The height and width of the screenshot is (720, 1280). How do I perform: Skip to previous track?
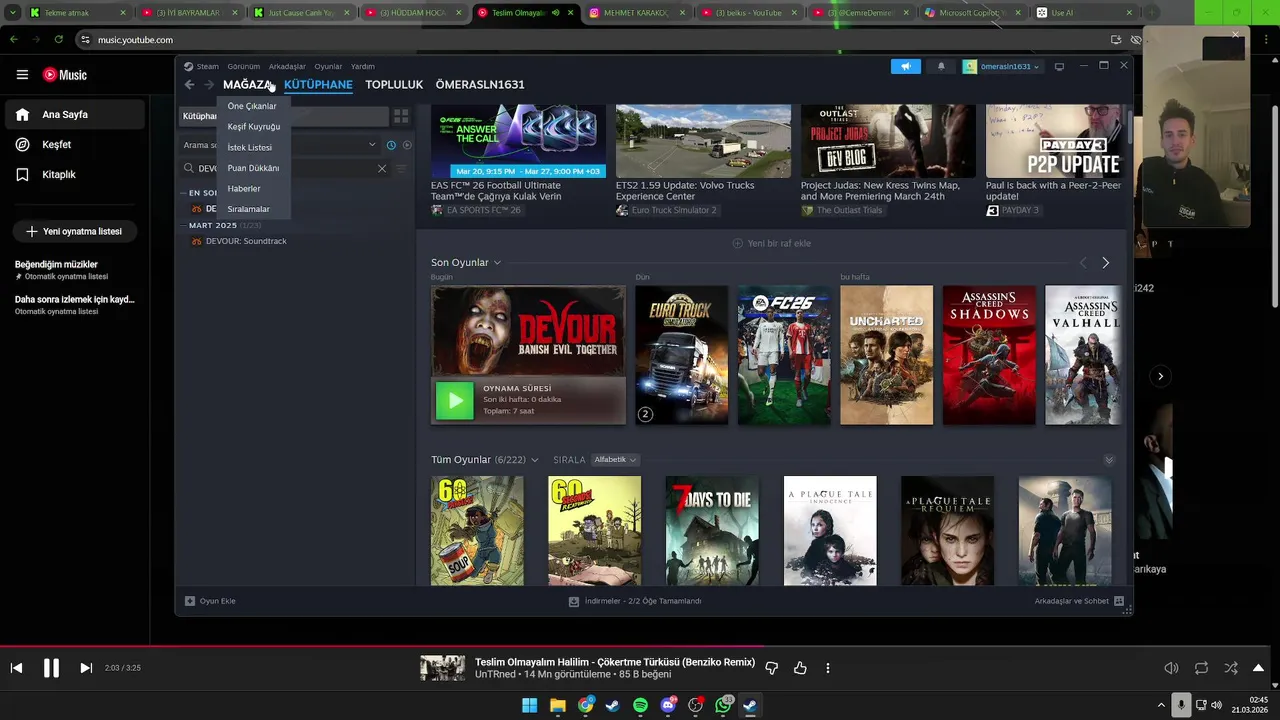16,668
